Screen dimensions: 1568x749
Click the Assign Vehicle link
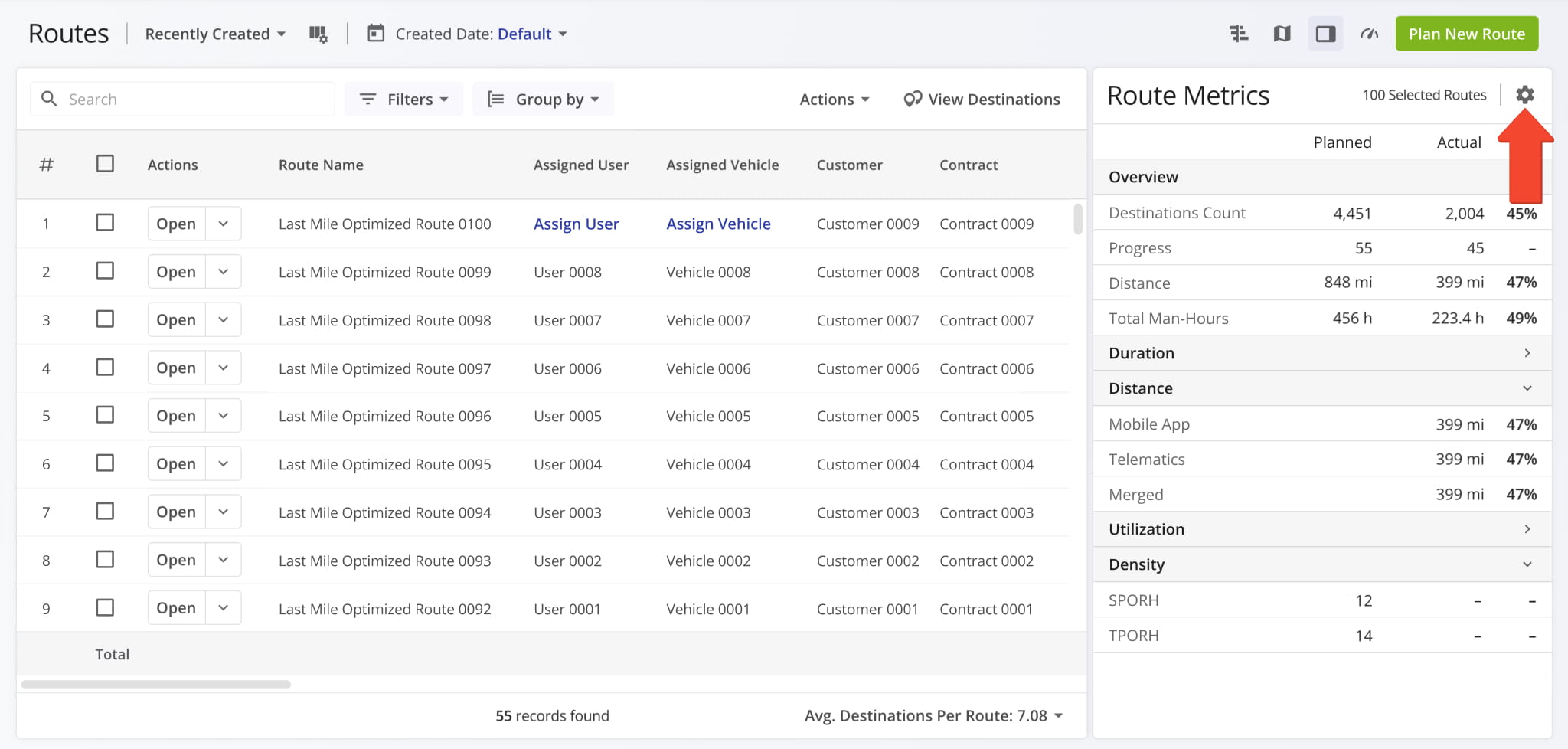click(718, 224)
